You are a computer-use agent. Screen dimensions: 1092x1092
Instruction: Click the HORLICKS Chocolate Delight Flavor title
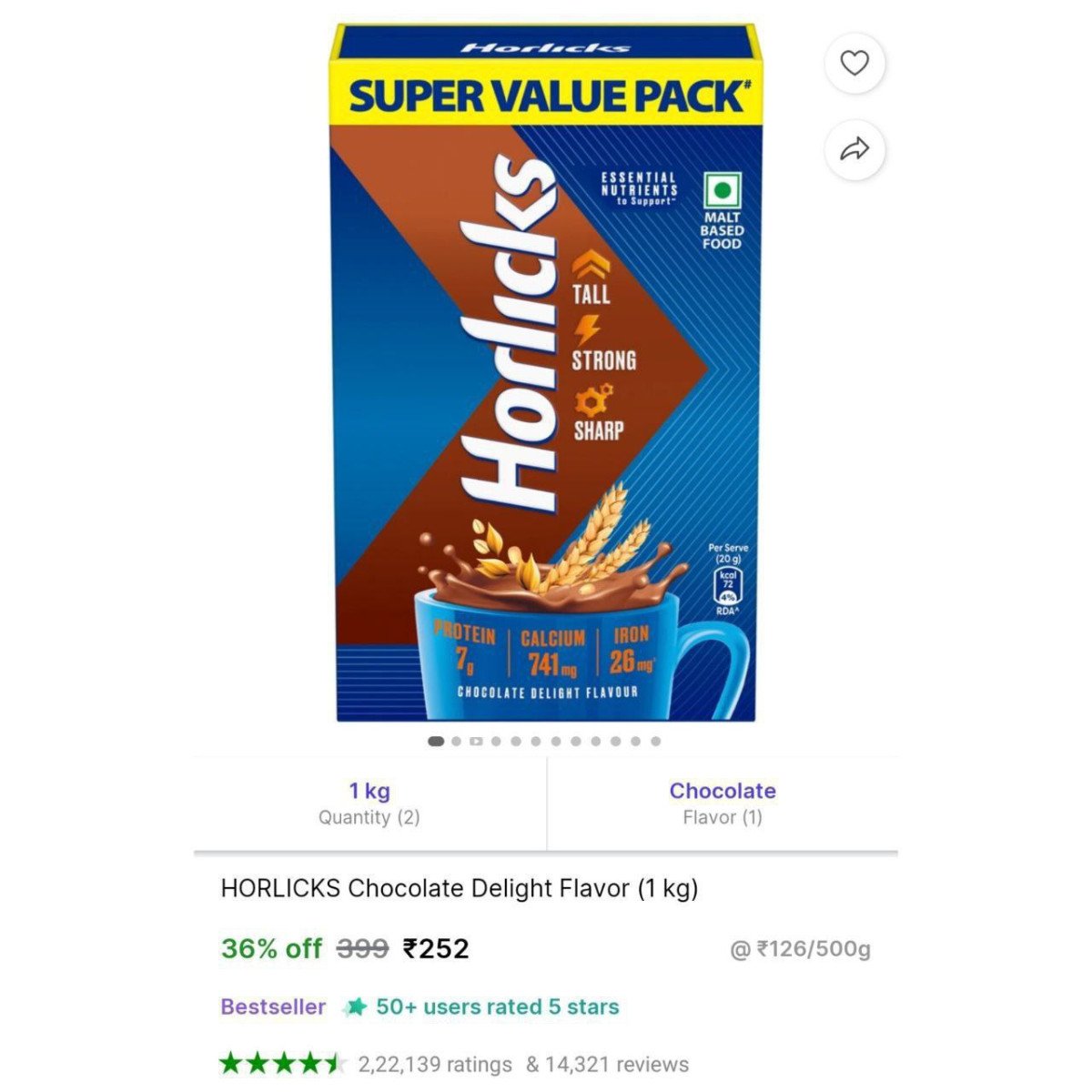460,888
